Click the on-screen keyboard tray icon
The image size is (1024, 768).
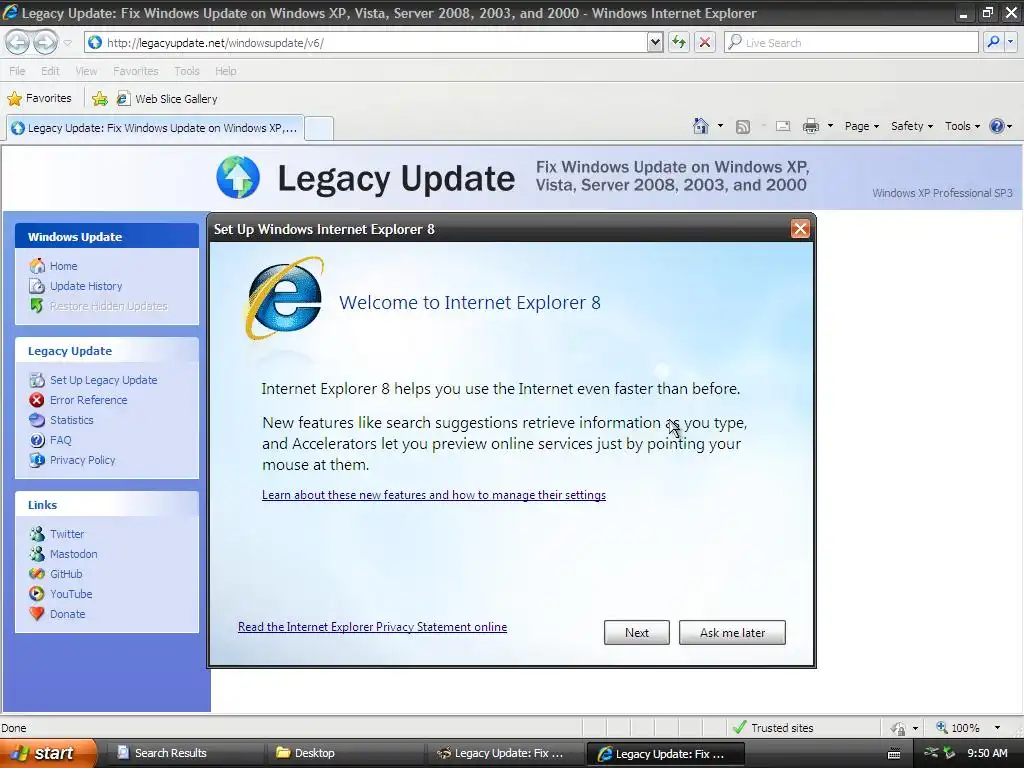894,754
